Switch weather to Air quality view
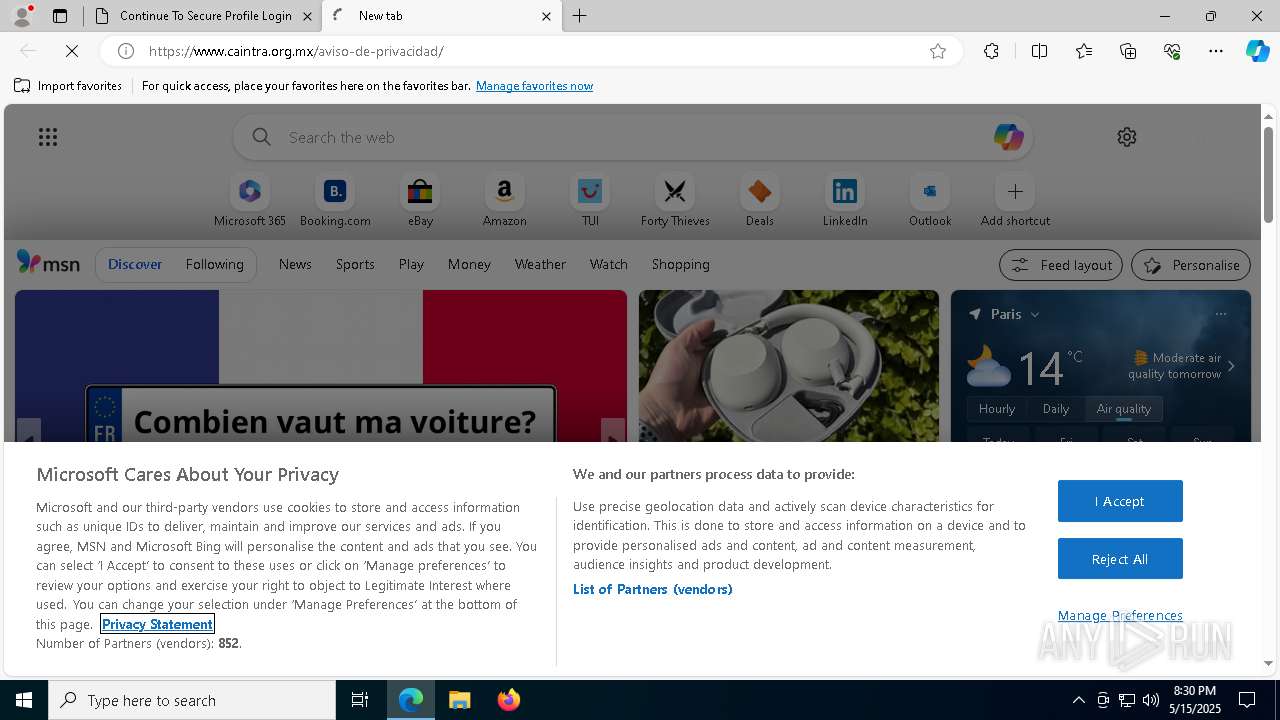This screenshot has height=720, width=1280. 1124,408
